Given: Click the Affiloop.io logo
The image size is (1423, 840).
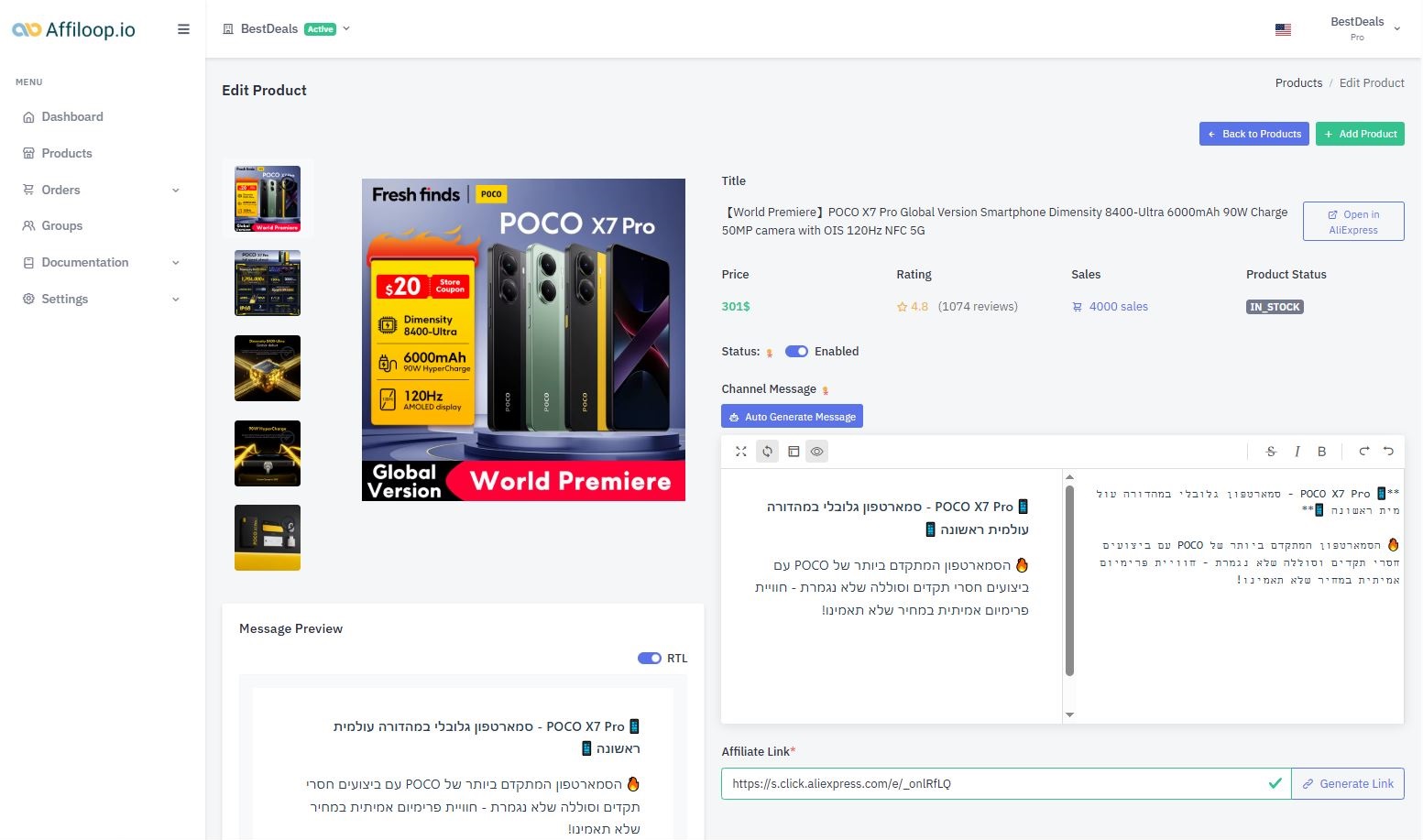Looking at the screenshot, I should (73, 29).
